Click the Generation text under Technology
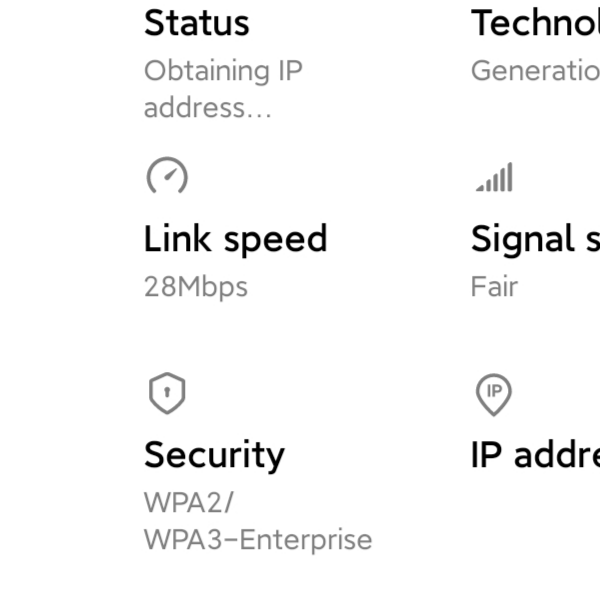Screen dimensions: 600x600 click(535, 71)
